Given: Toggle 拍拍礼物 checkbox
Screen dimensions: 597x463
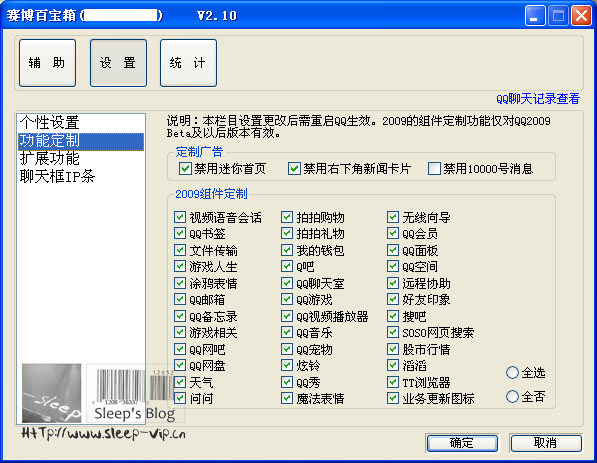Looking at the screenshot, I should (x=287, y=233).
